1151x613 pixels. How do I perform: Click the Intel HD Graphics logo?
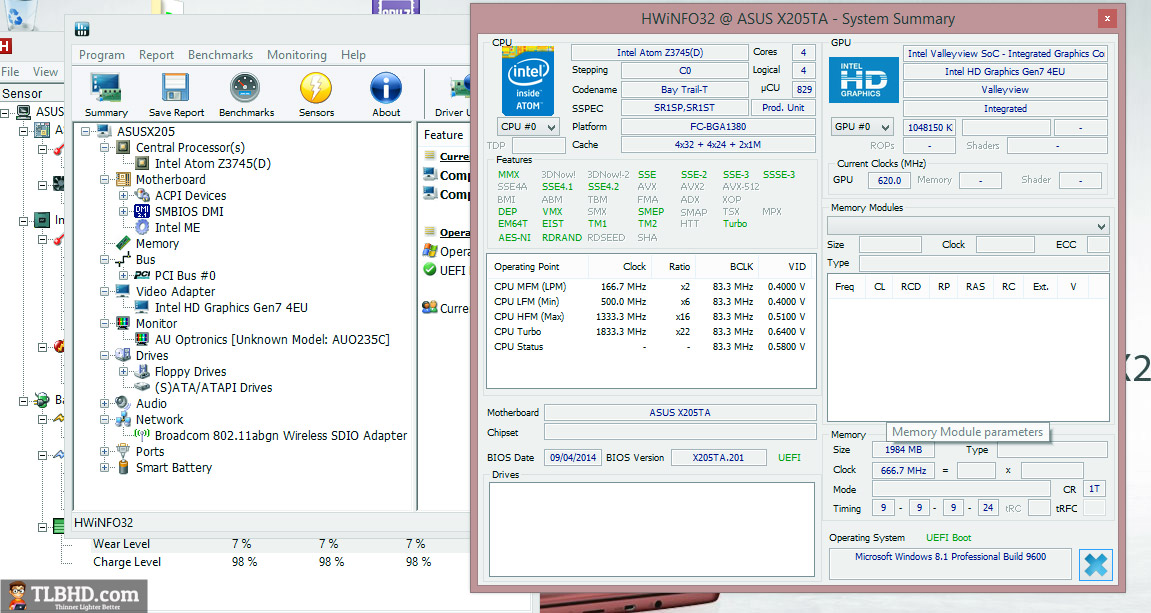pyautogui.click(x=863, y=79)
